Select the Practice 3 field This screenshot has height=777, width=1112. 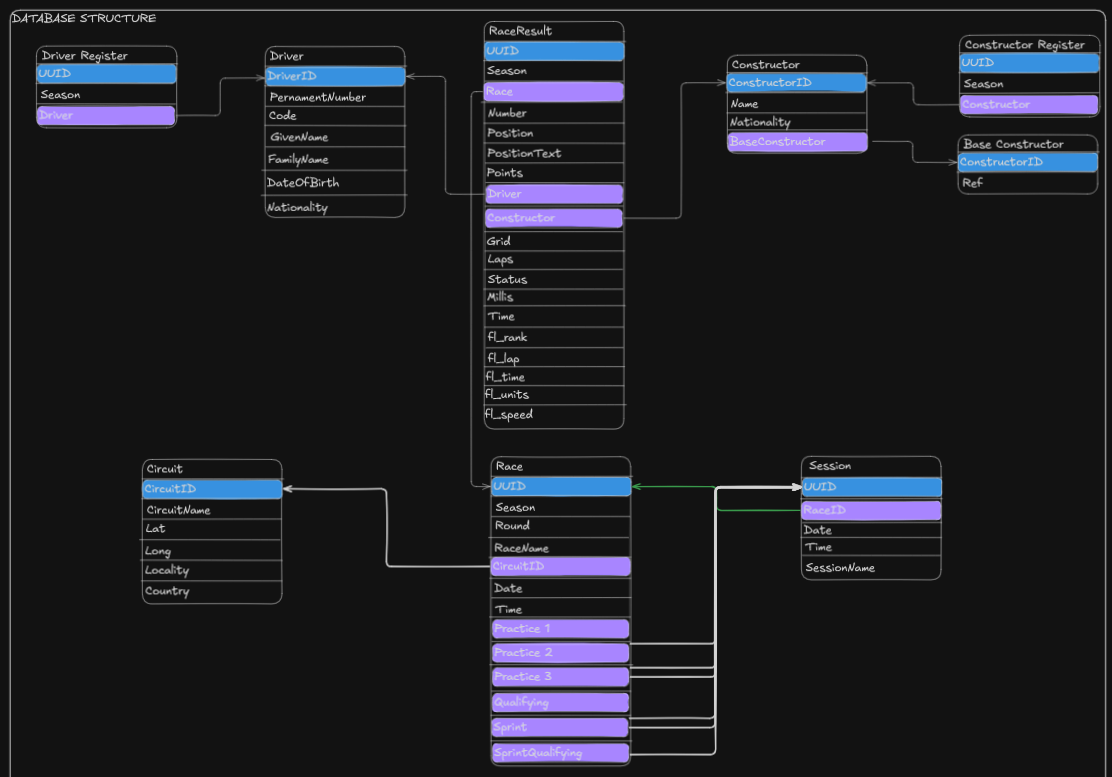tap(561, 677)
